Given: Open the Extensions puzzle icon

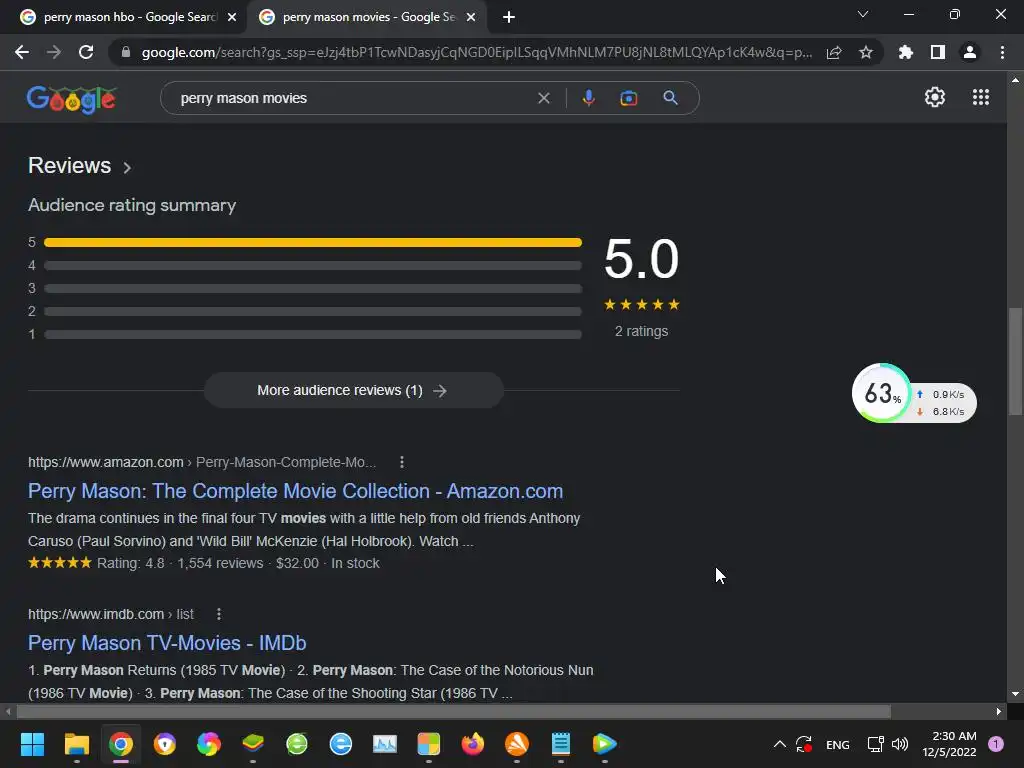Looking at the screenshot, I should pyautogui.click(x=905, y=52).
